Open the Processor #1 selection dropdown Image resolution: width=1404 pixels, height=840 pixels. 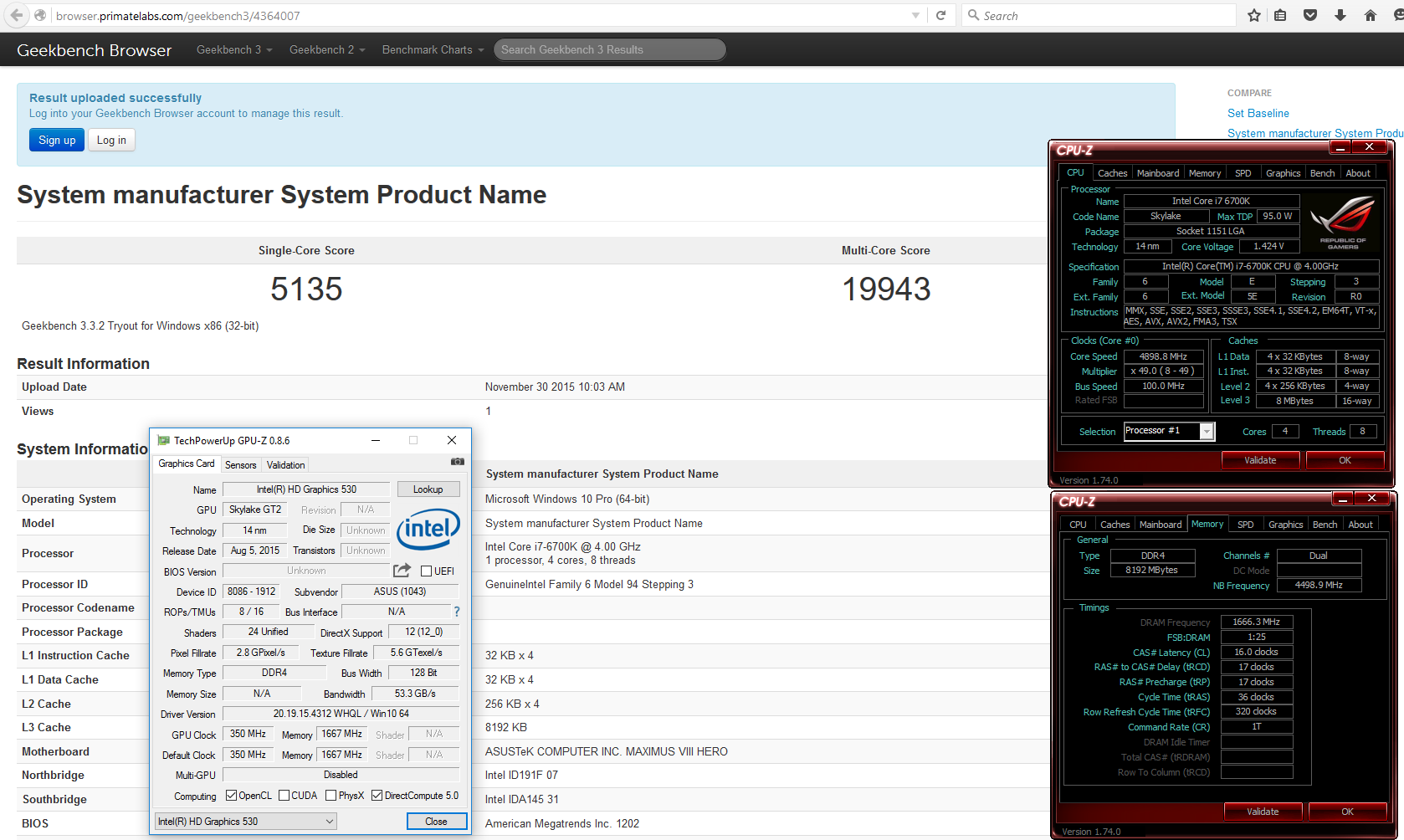[1168, 431]
